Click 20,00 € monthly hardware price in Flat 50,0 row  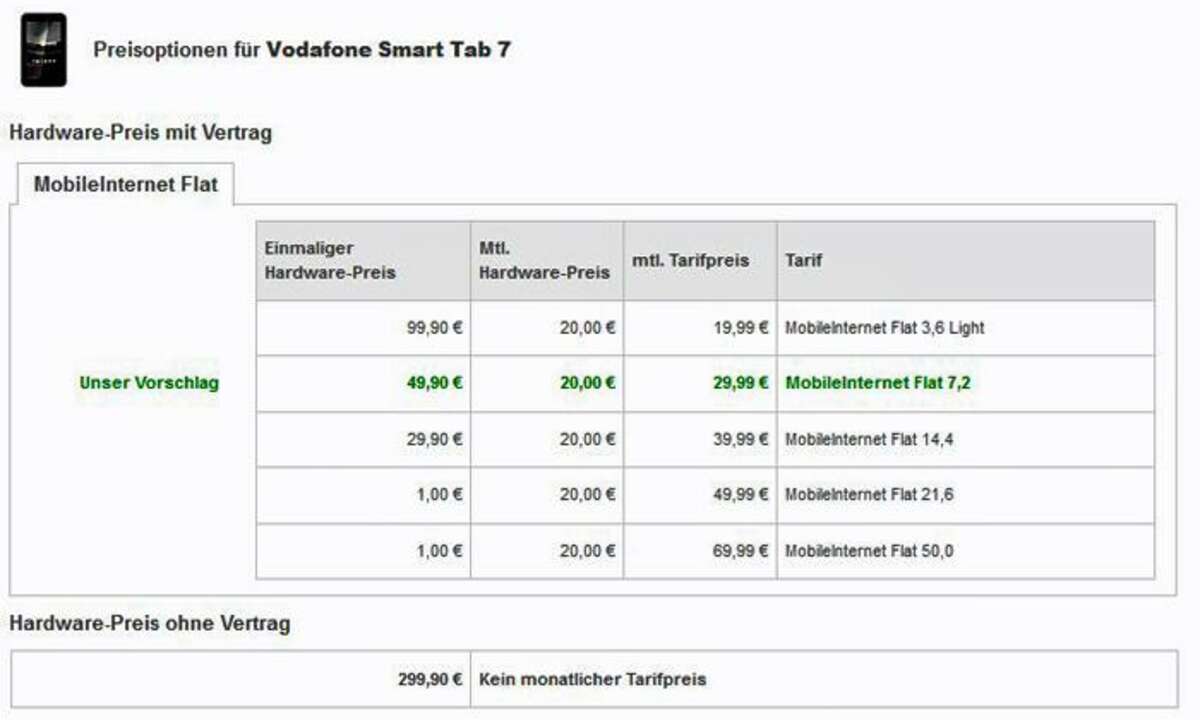pos(587,551)
